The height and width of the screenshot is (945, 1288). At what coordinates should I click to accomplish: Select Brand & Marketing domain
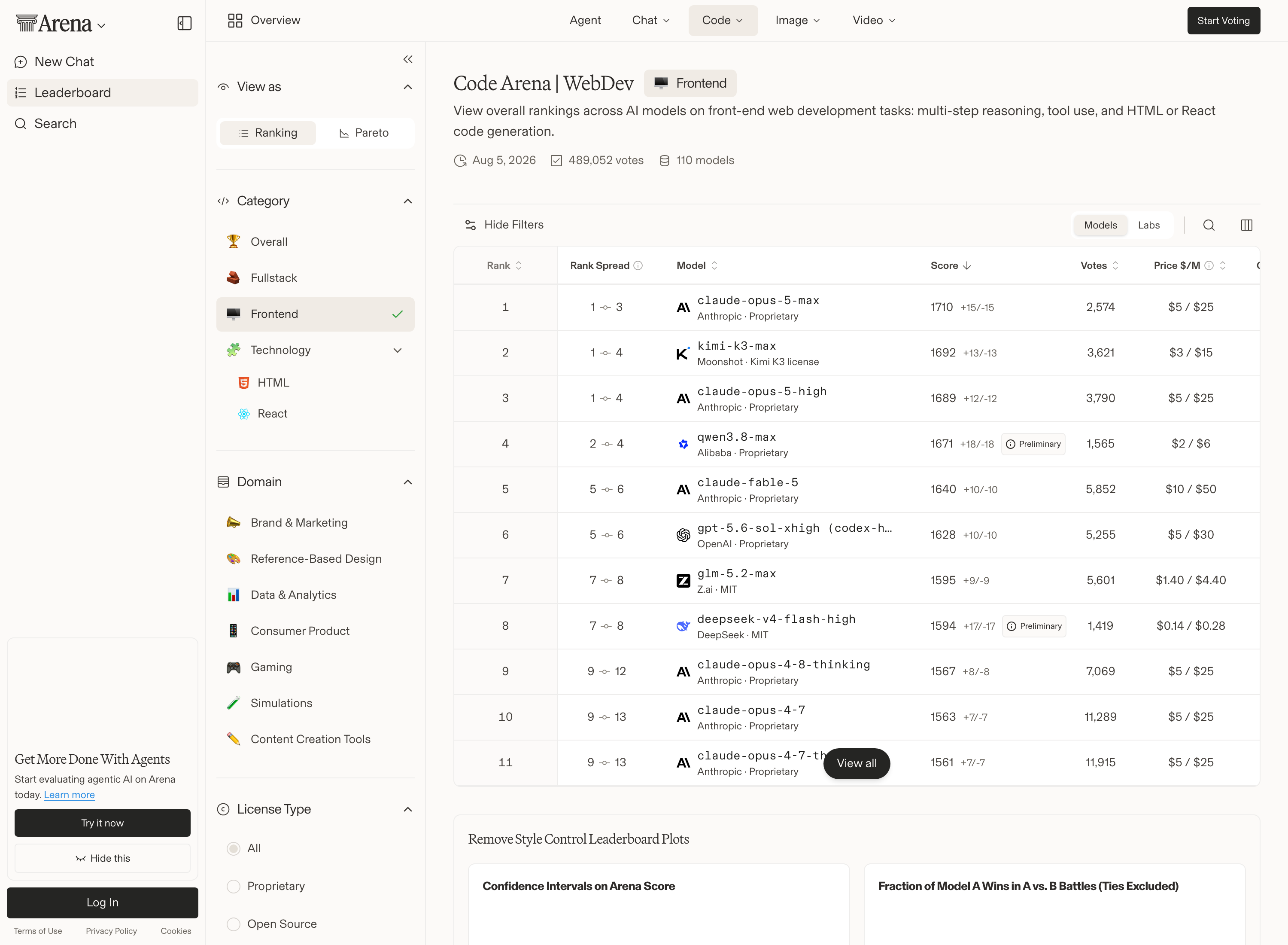coord(315,523)
